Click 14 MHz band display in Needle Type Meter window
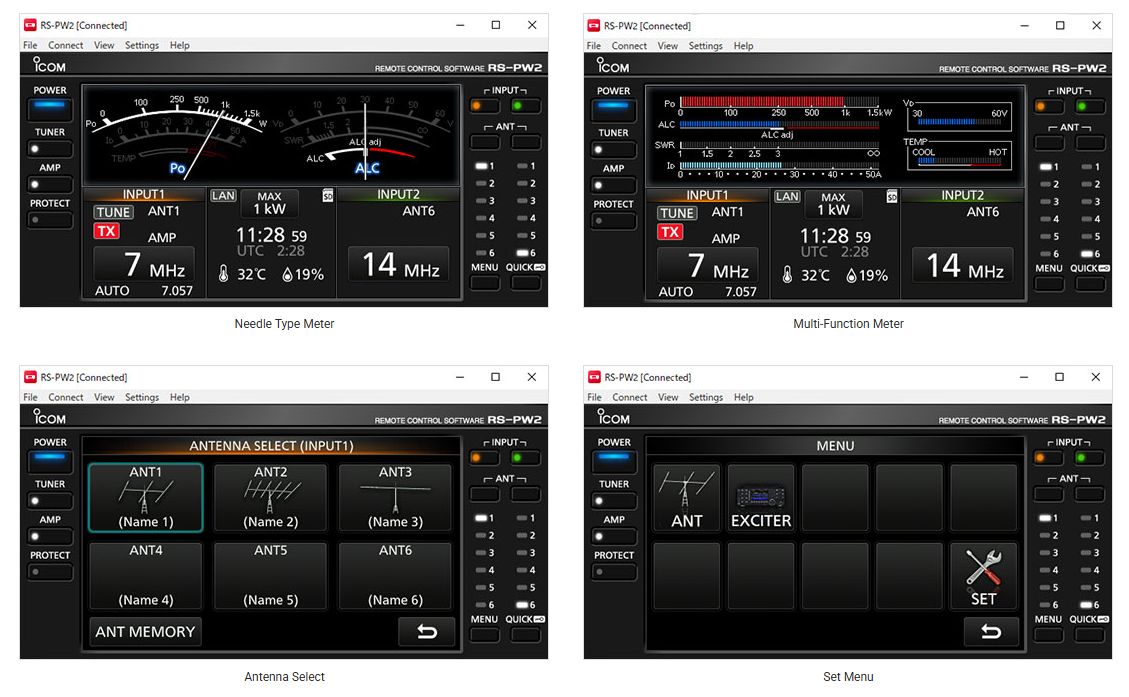This screenshot has height=697, width=1129. [x=400, y=265]
